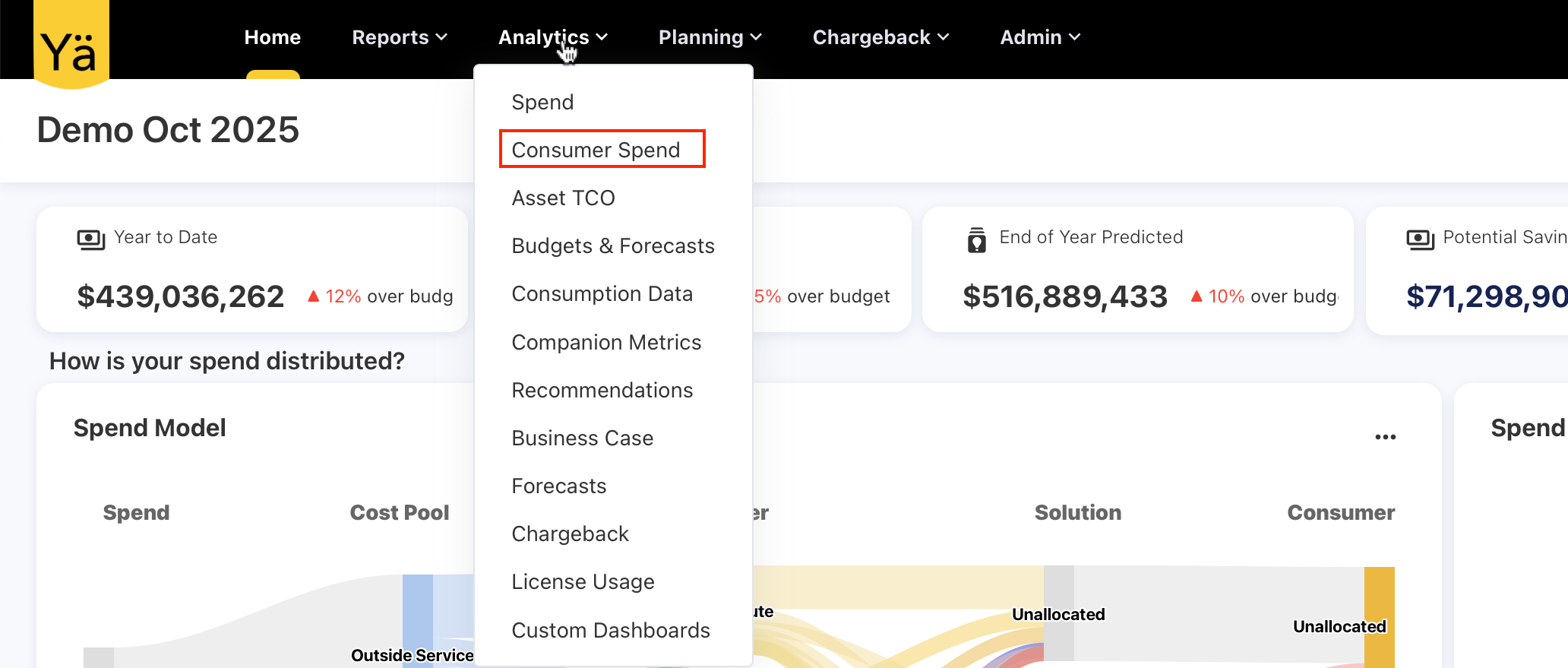Open the Admin dropdown menu
This screenshot has height=668, width=1568.
click(1039, 37)
